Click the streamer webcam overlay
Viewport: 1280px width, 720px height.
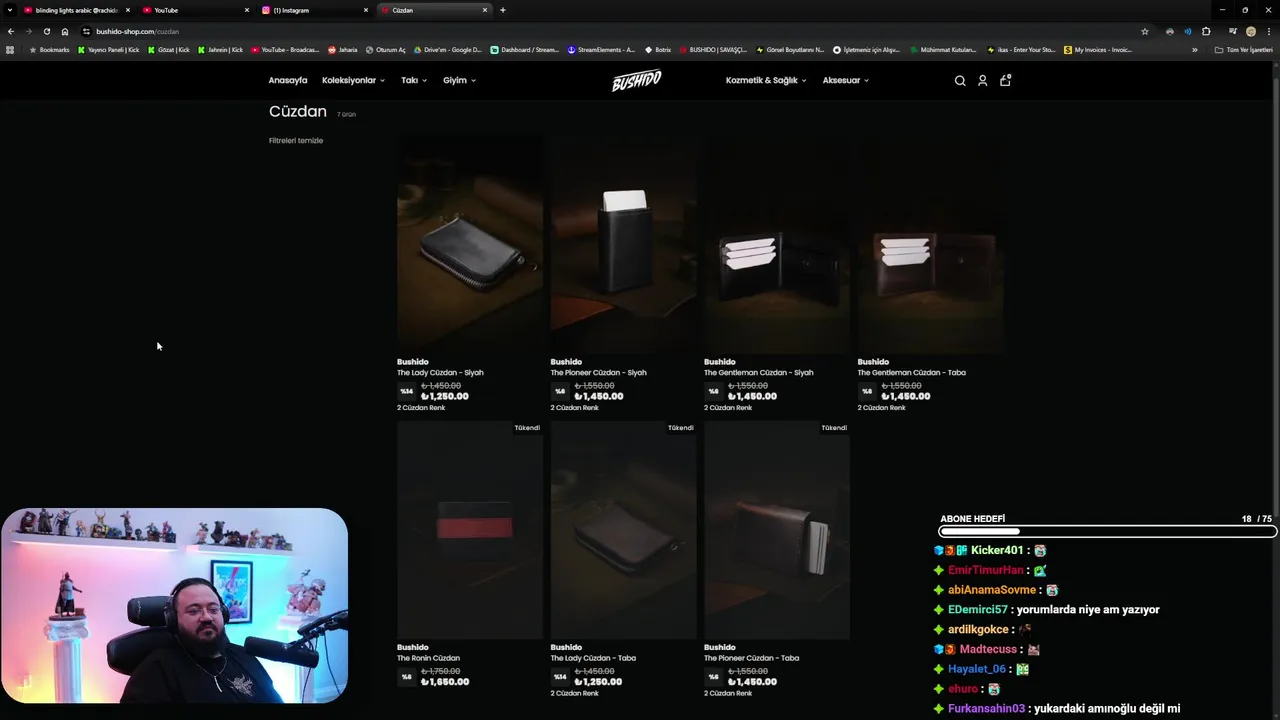(x=174, y=605)
